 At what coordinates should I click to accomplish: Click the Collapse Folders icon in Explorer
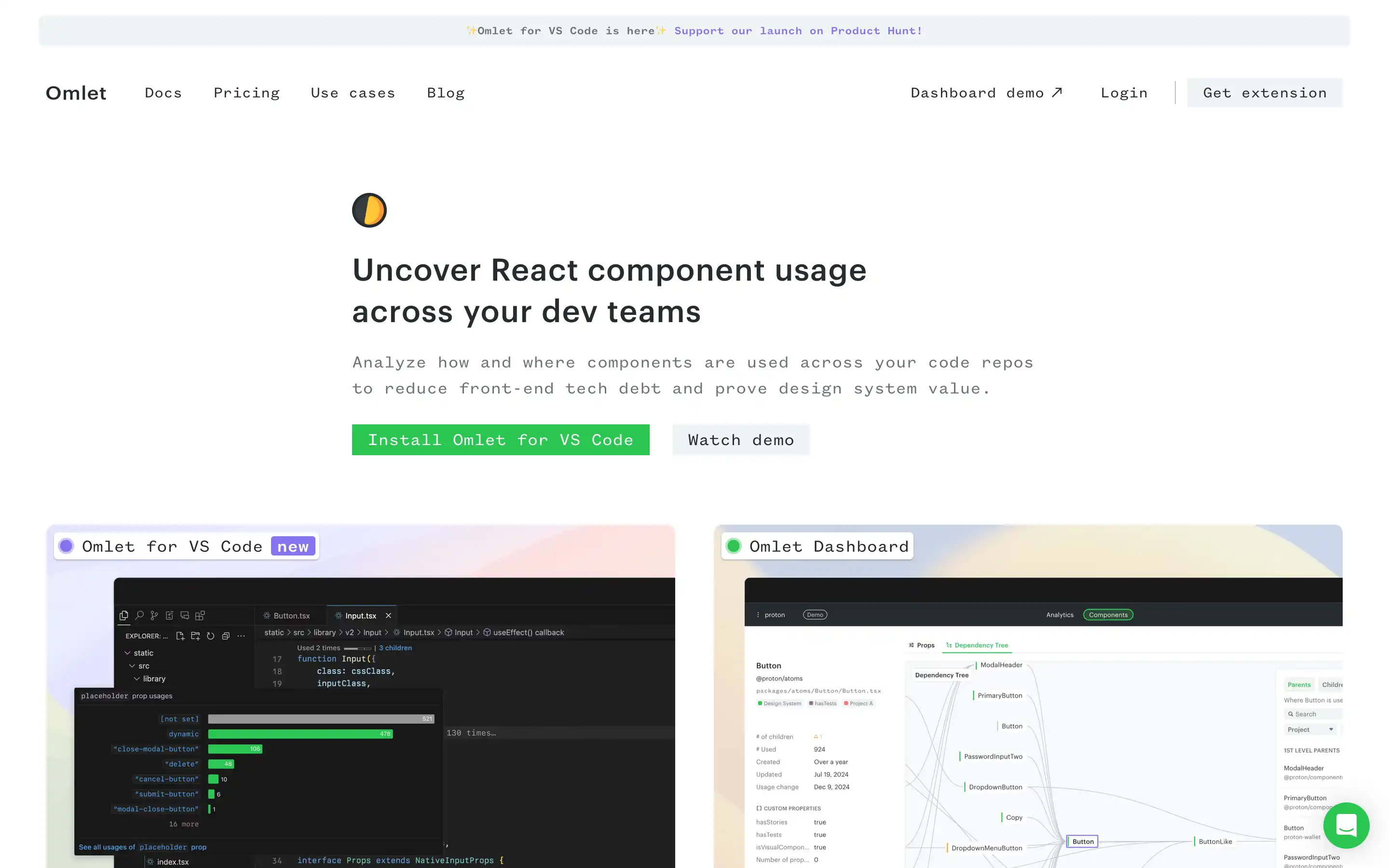226,636
